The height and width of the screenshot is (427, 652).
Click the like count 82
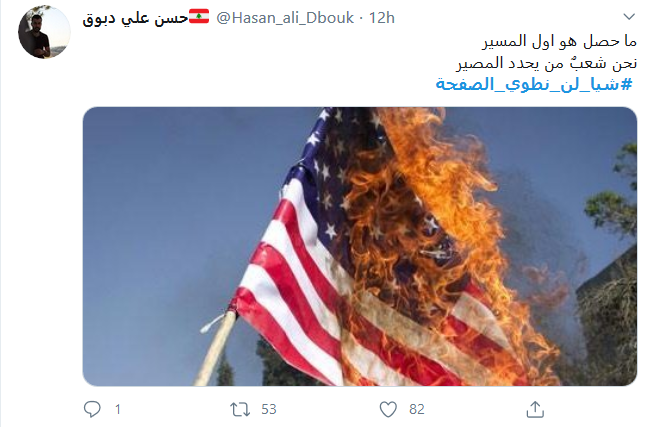[417, 410]
